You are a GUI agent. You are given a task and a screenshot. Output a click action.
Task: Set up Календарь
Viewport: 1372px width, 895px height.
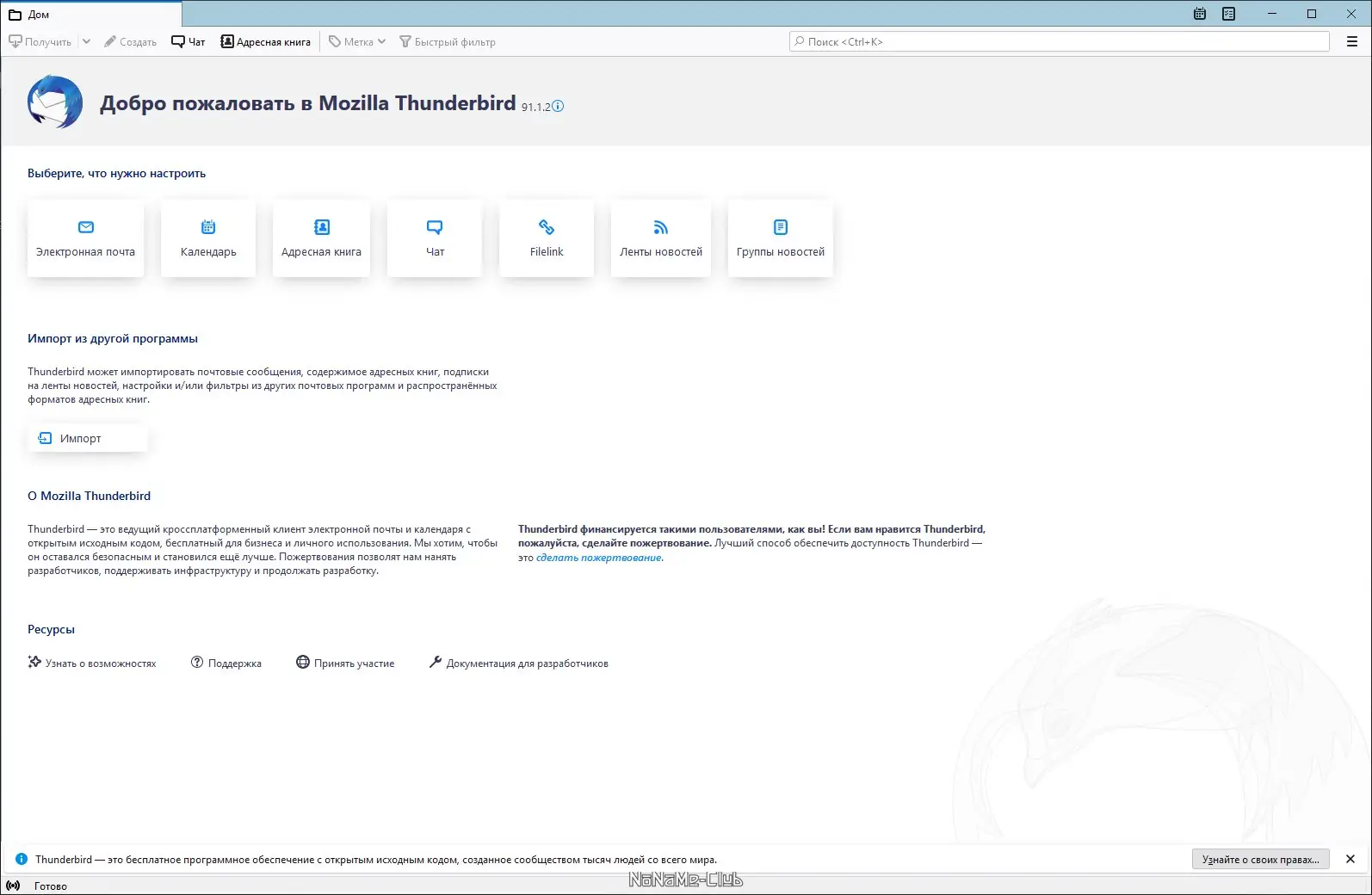pos(208,238)
